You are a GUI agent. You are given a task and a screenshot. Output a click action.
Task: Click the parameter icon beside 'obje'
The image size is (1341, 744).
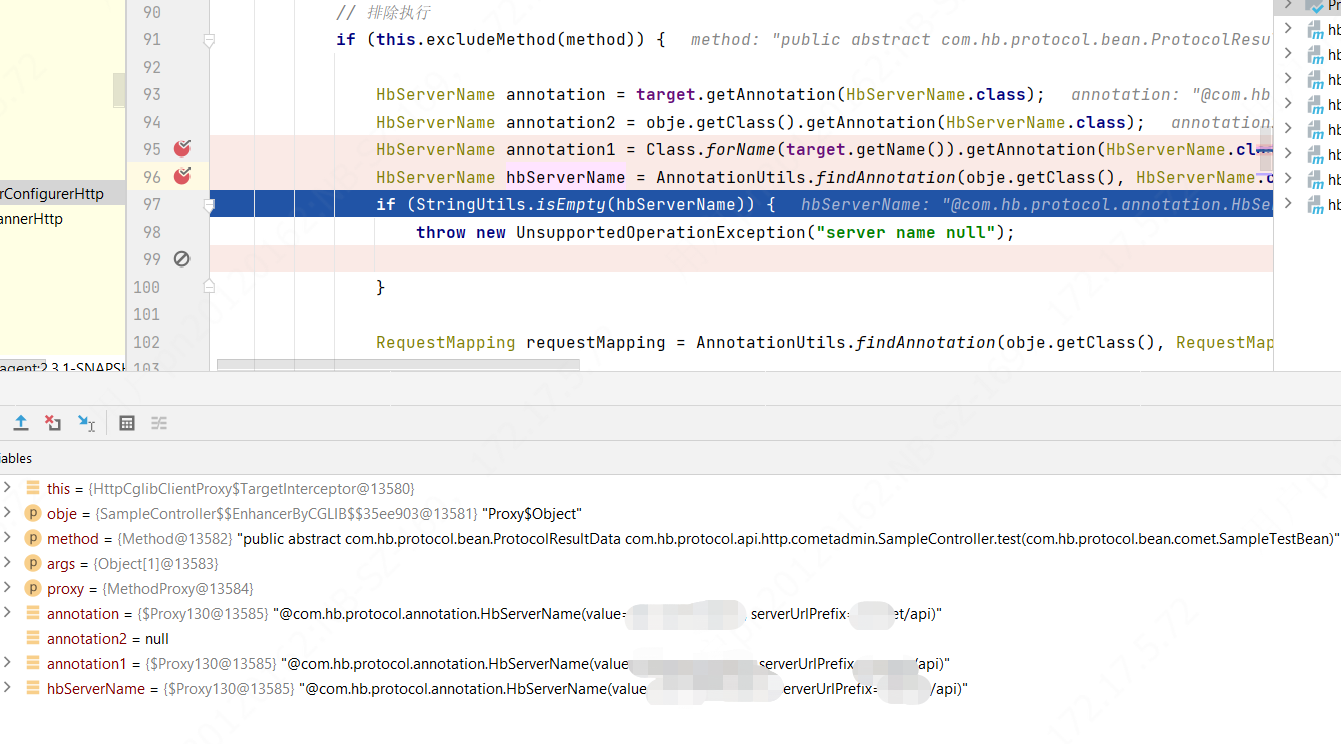coord(32,513)
